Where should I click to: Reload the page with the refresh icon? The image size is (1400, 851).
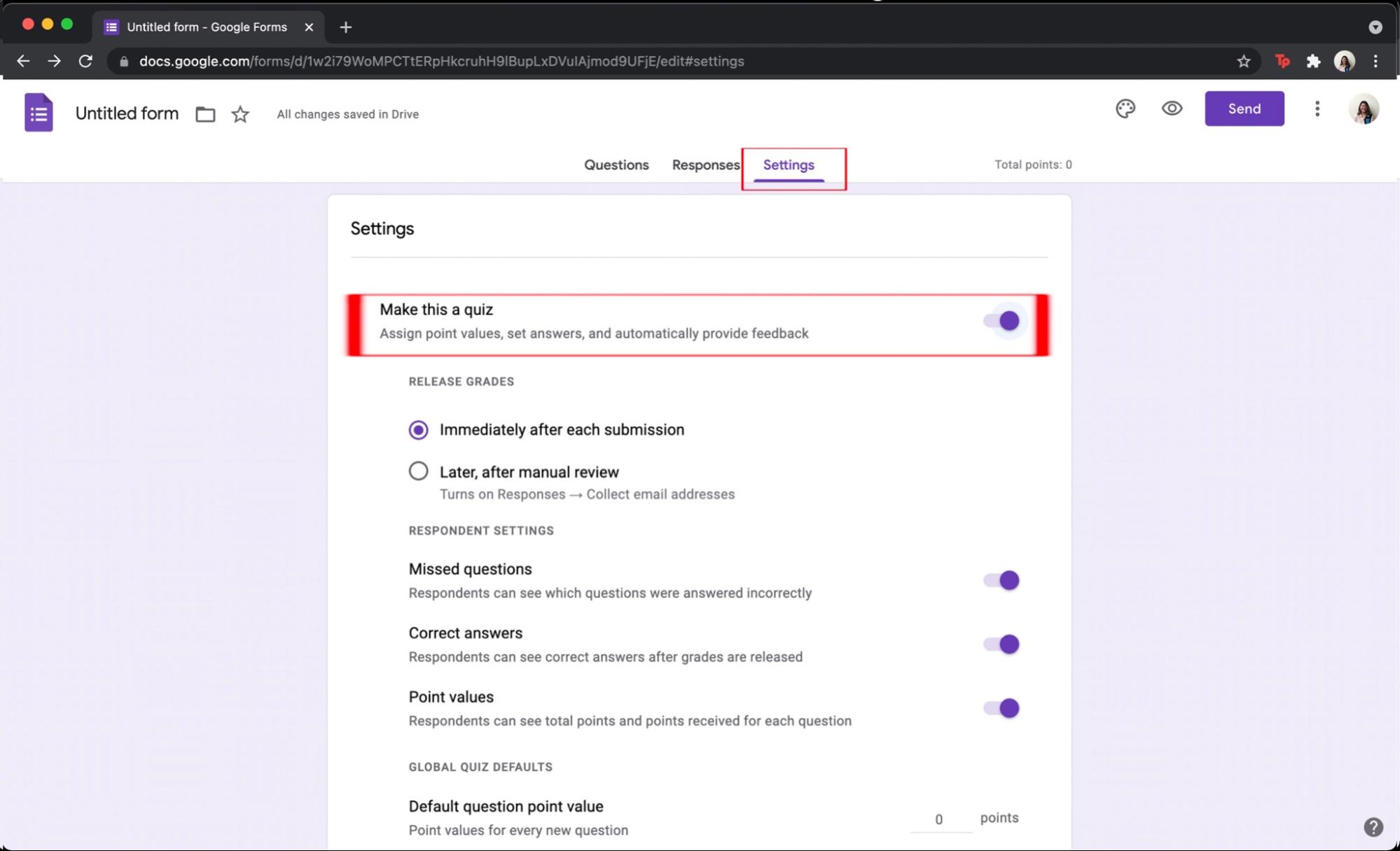(86, 61)
